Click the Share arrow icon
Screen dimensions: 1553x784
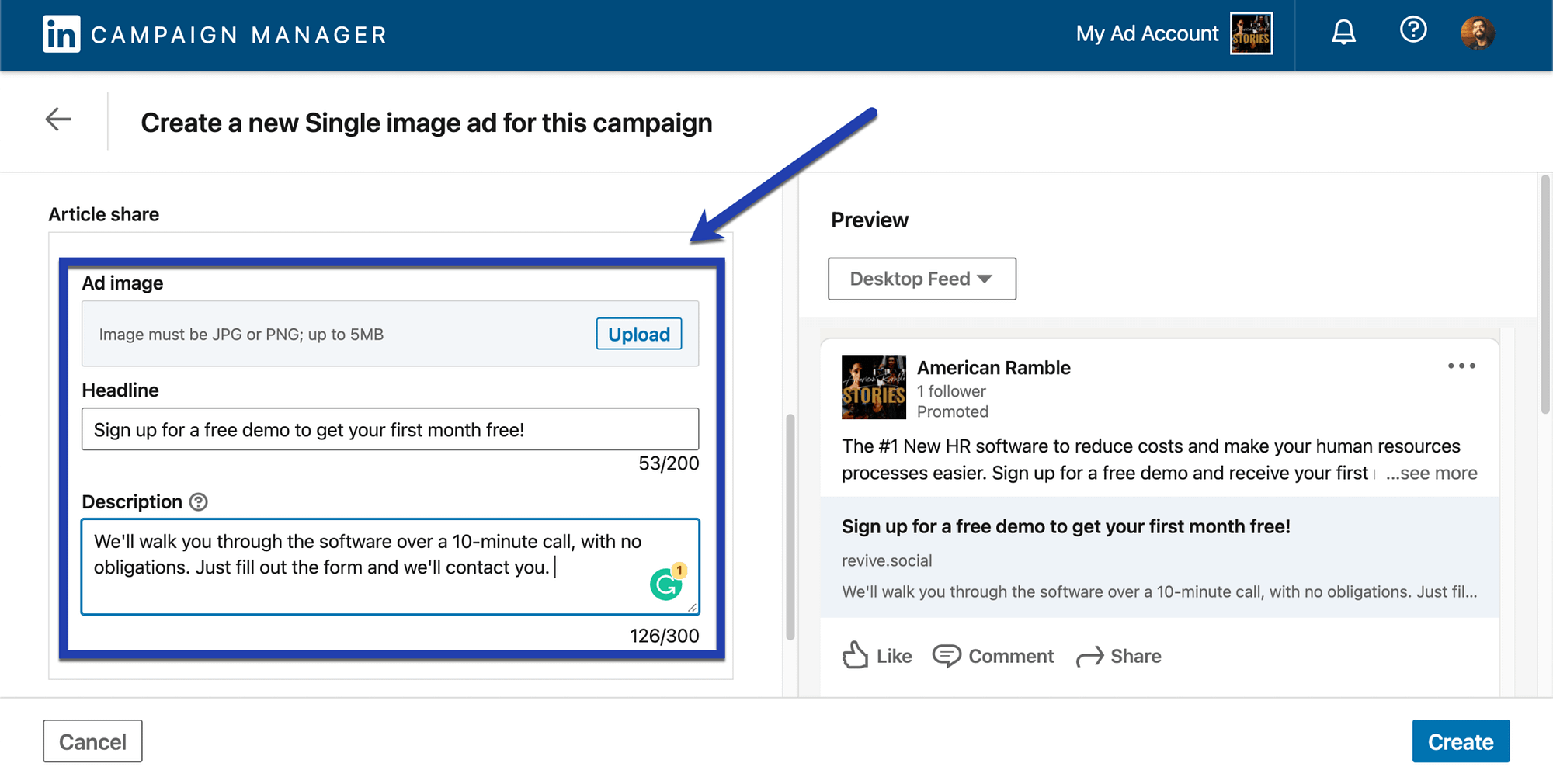pos(1089,657)
